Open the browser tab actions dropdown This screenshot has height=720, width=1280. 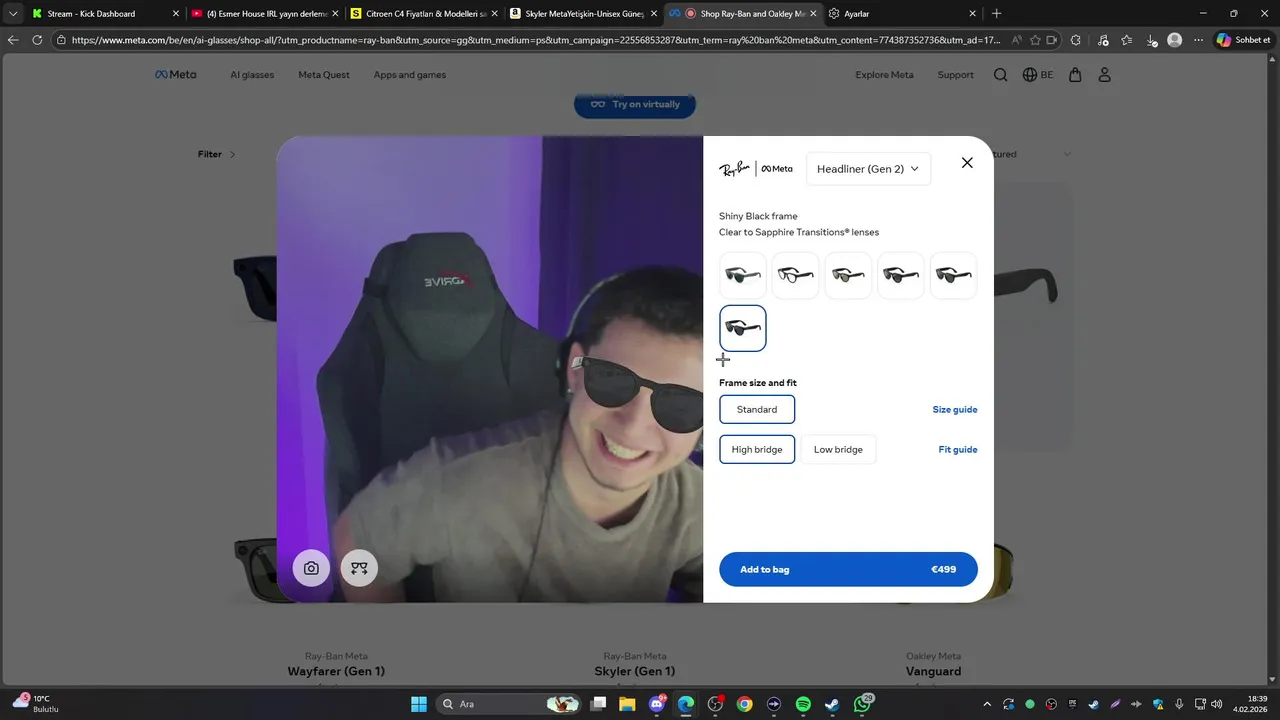pos(13,14)
